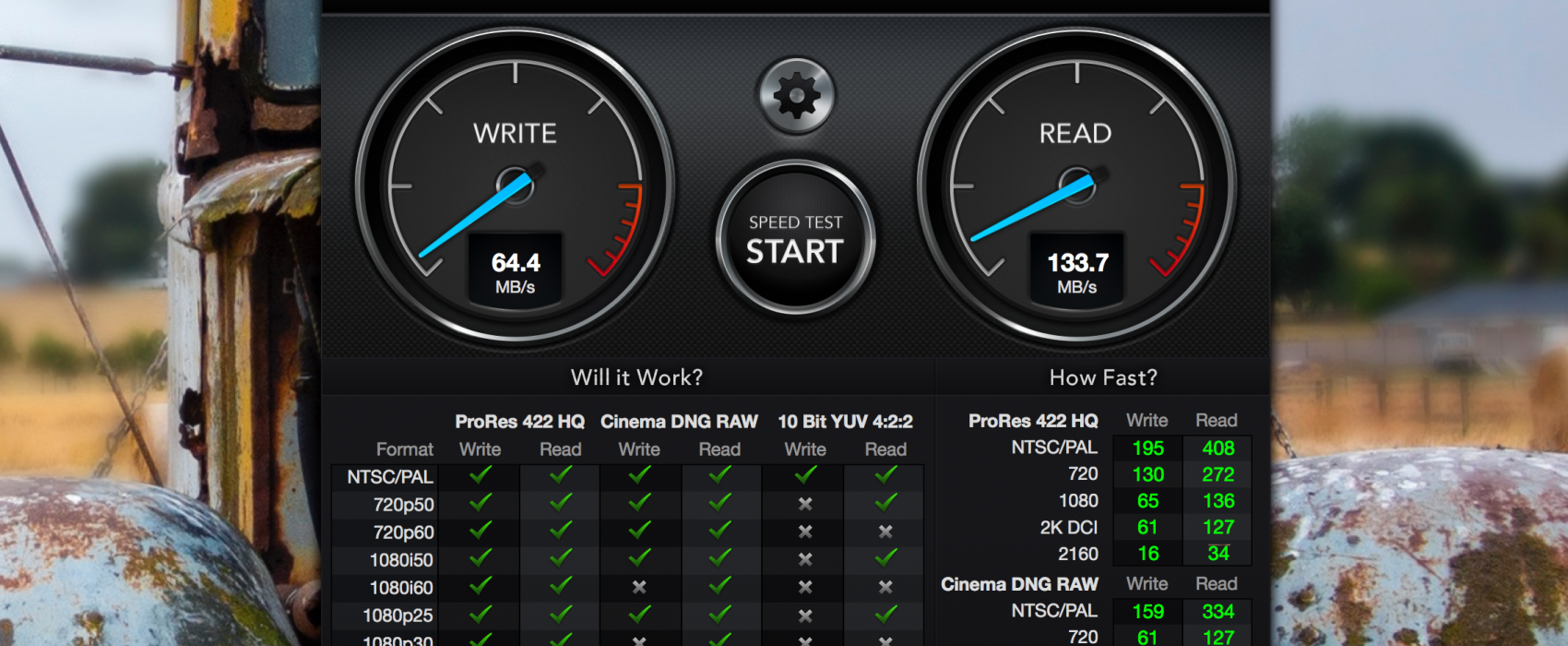Select the 720p50 format row label
The image size is (1568, 646).
[403, 505]
